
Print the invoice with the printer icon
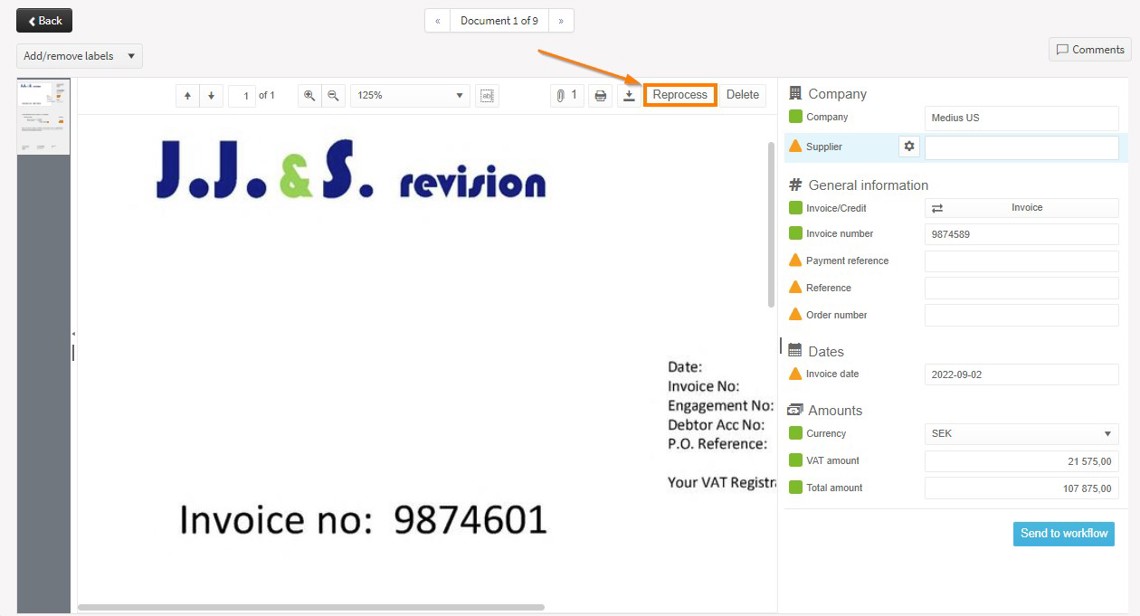click(600, 96)
